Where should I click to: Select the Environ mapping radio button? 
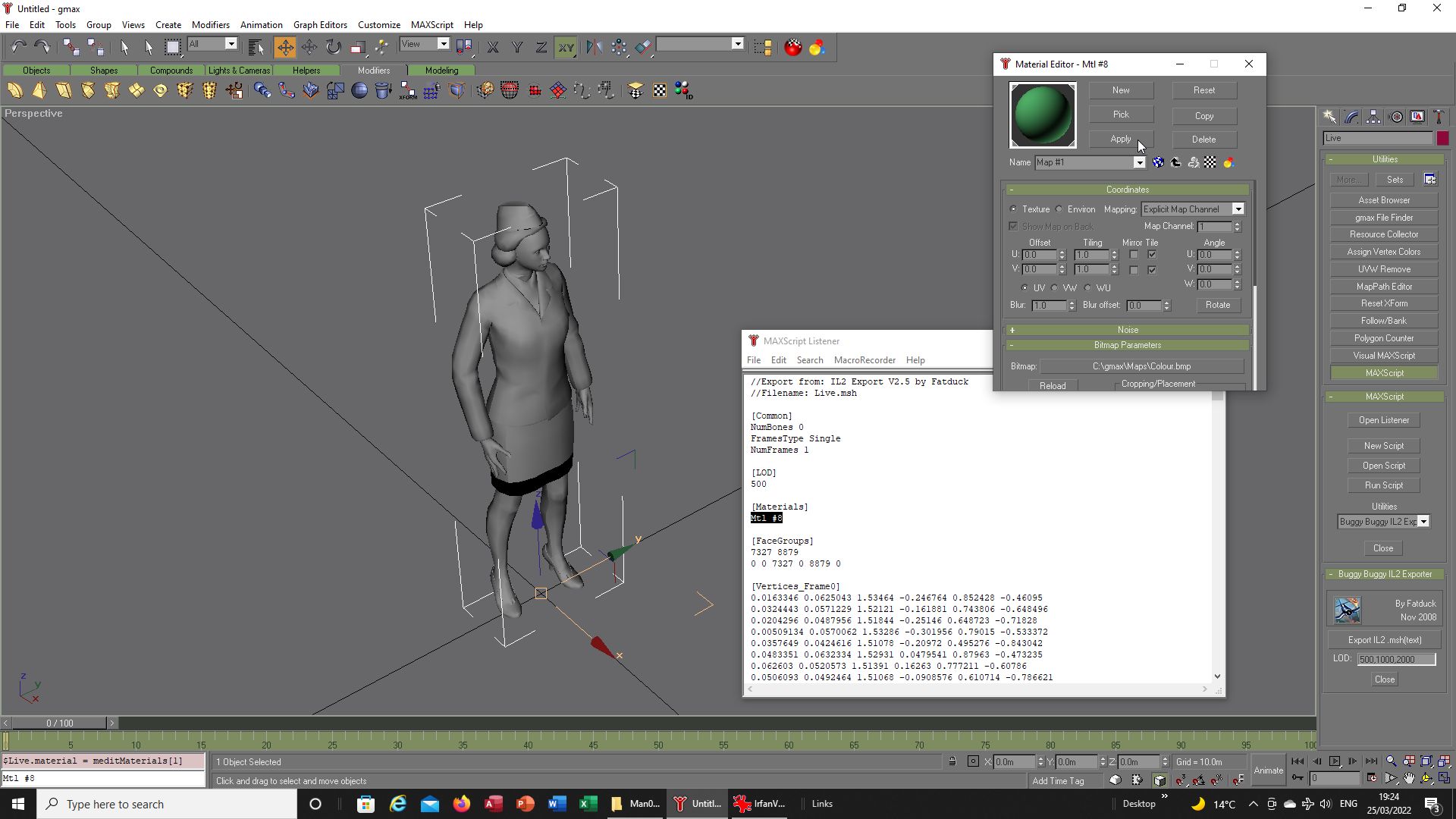pyautogui.click(x=1059, y=209)
